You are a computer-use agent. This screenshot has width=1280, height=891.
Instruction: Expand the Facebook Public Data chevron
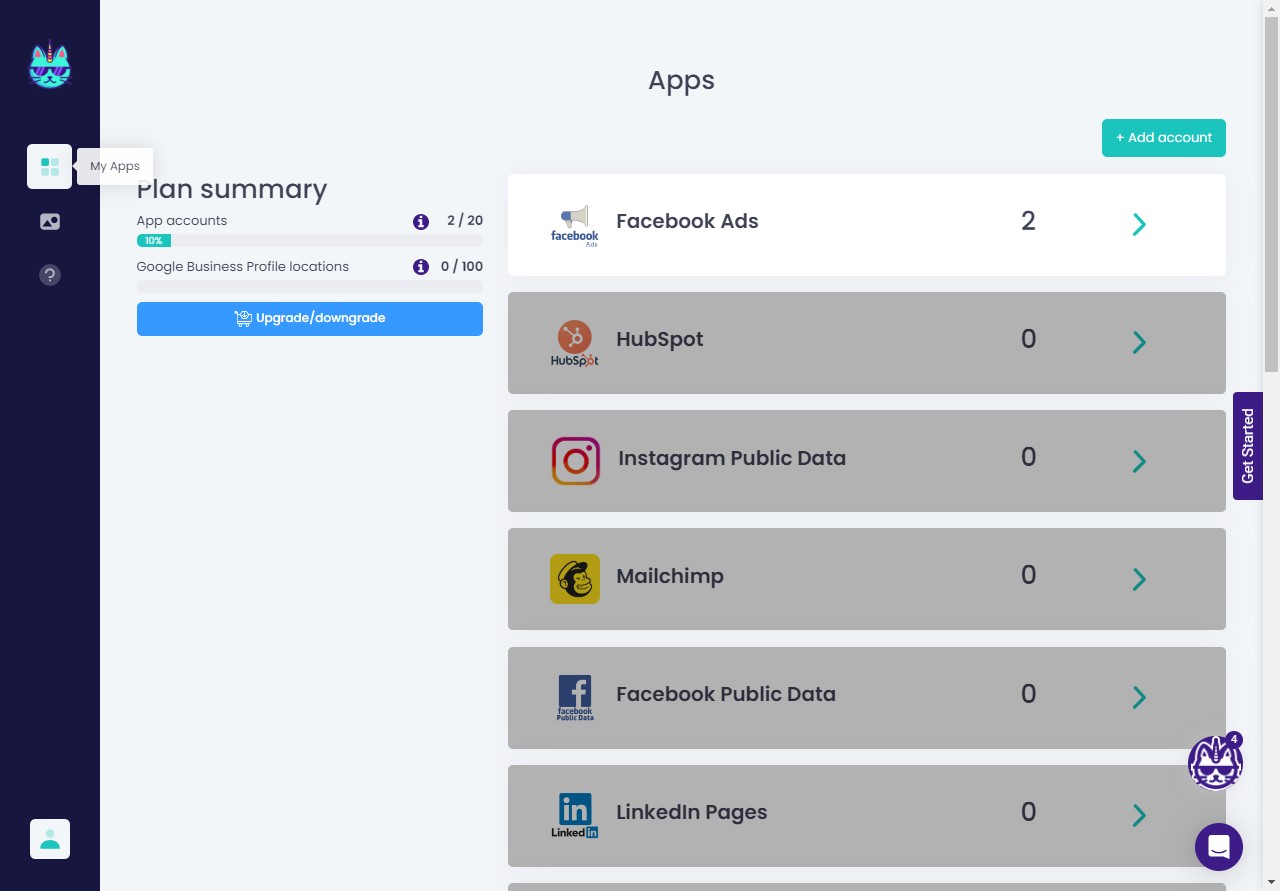pos(1139,697)
